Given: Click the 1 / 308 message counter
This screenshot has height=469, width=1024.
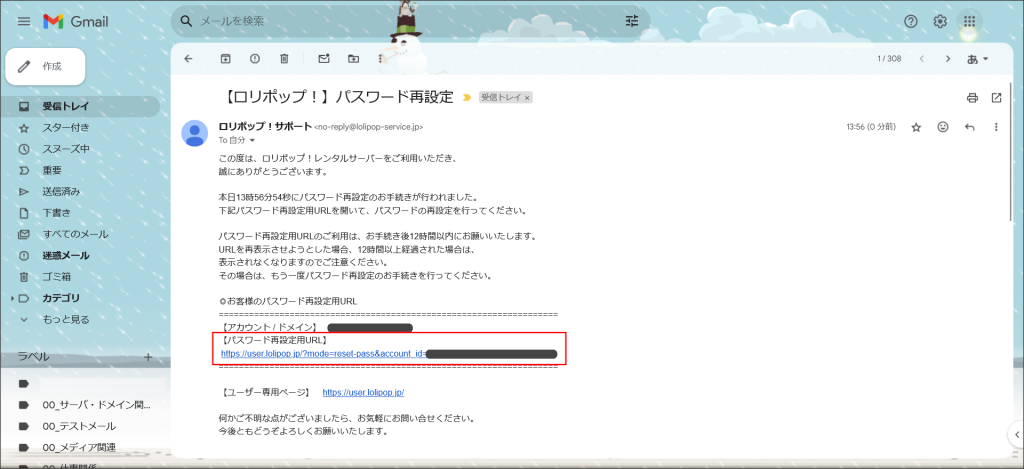Looking at the screenshot, I should click(889, 59).
